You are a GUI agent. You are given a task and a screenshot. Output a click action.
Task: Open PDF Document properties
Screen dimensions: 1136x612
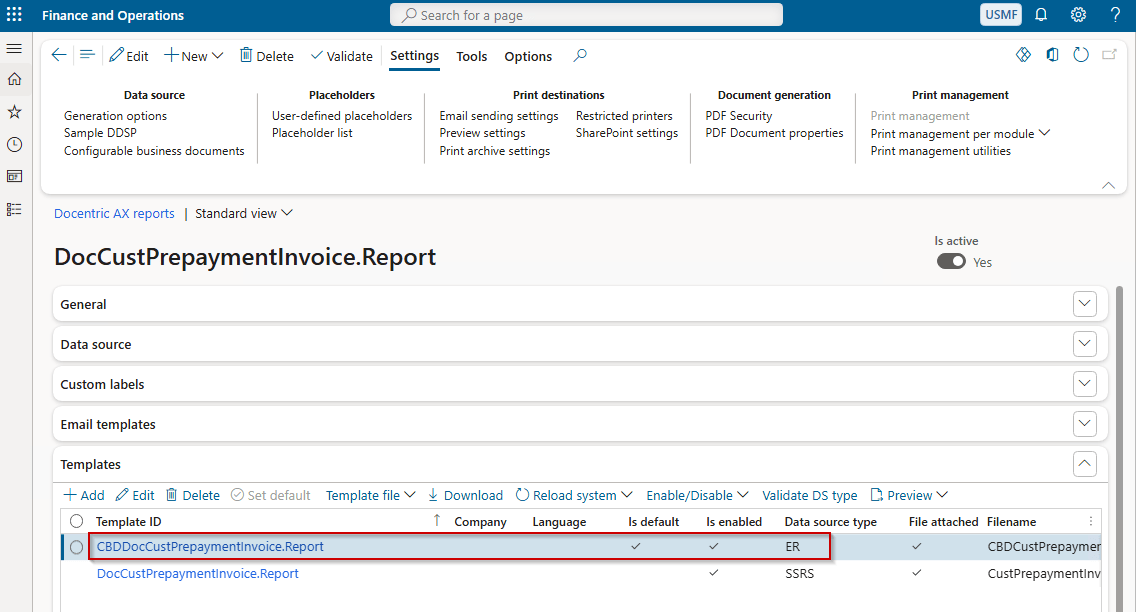tap(774, 133)
